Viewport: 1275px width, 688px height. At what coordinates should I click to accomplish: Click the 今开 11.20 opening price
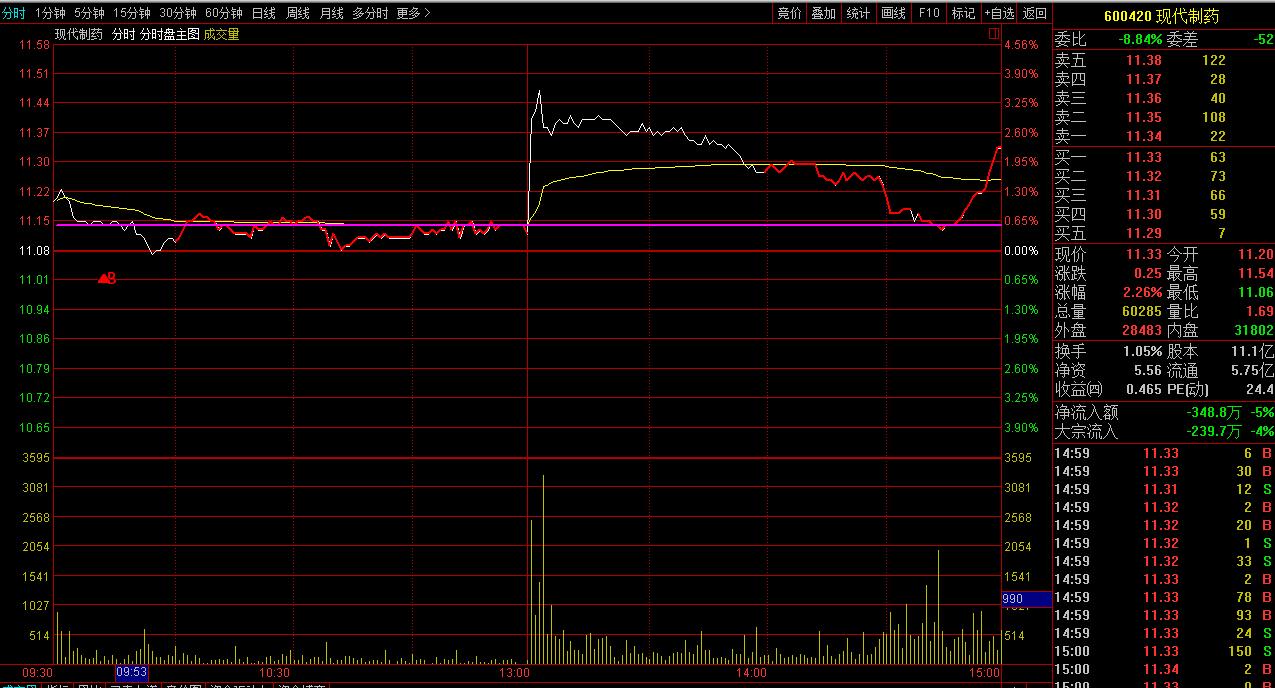point(1256,254)
